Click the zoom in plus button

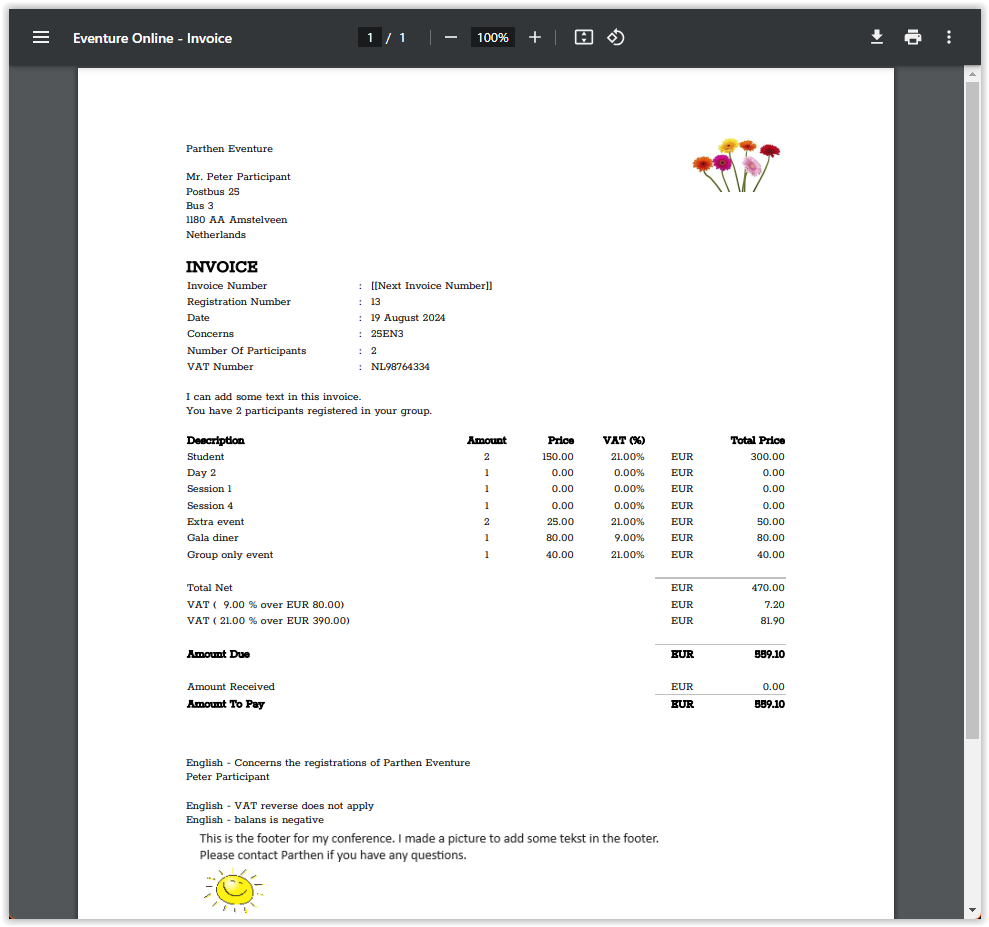(535, 38)
